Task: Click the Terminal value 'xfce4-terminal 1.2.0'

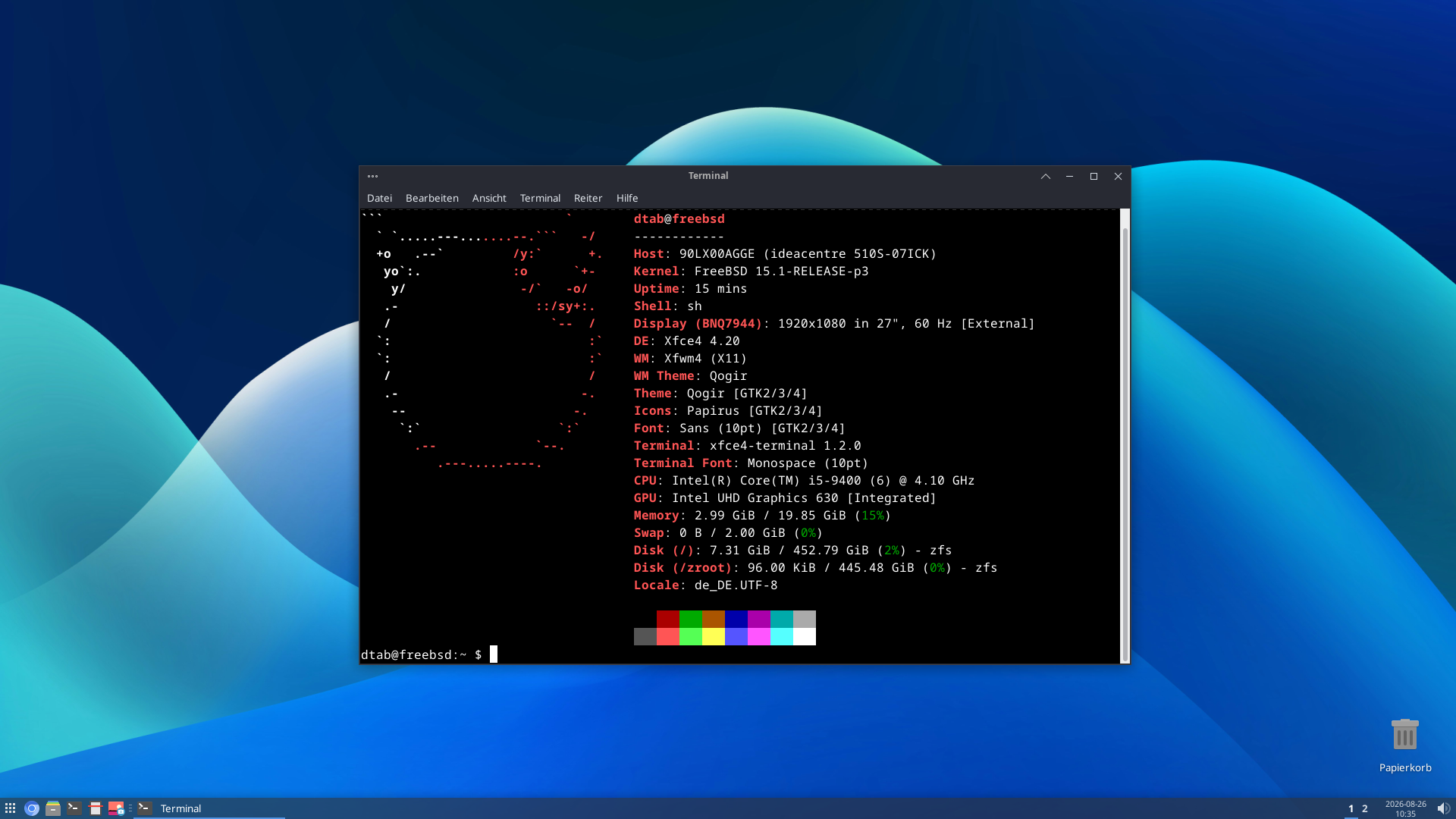Action: pyautogui.click(x=786, y=445)
